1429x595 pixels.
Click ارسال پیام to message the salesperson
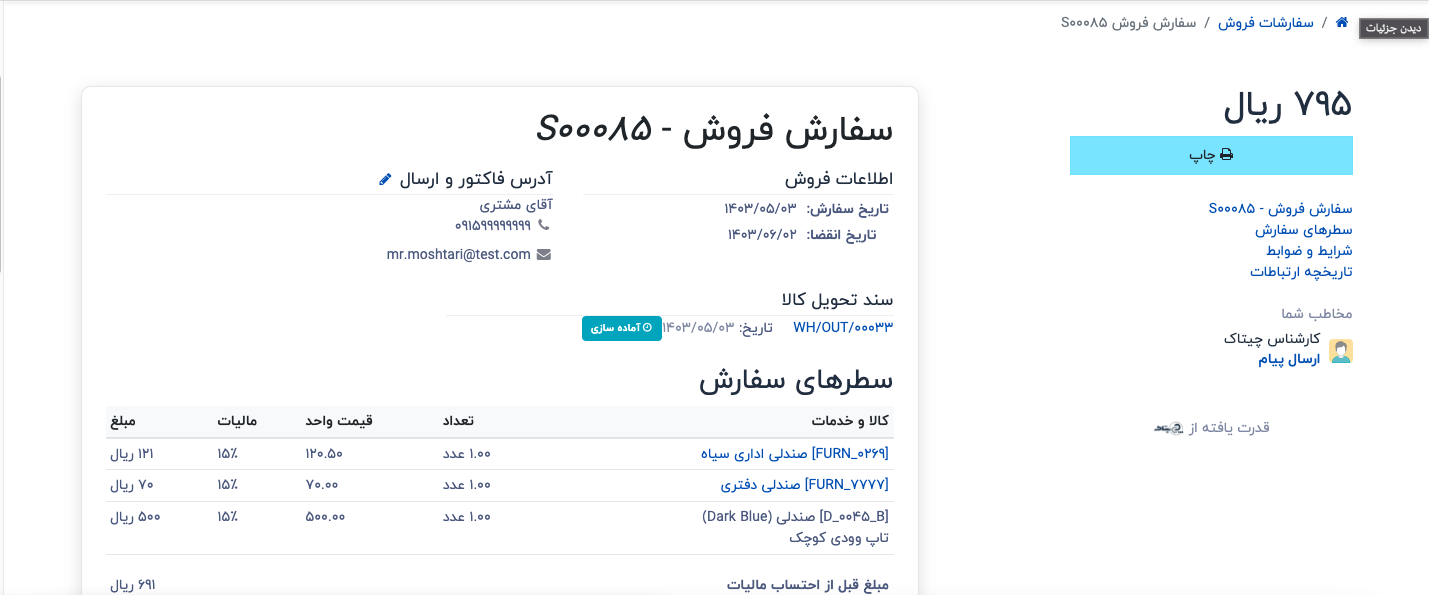tap(1289, 359)
